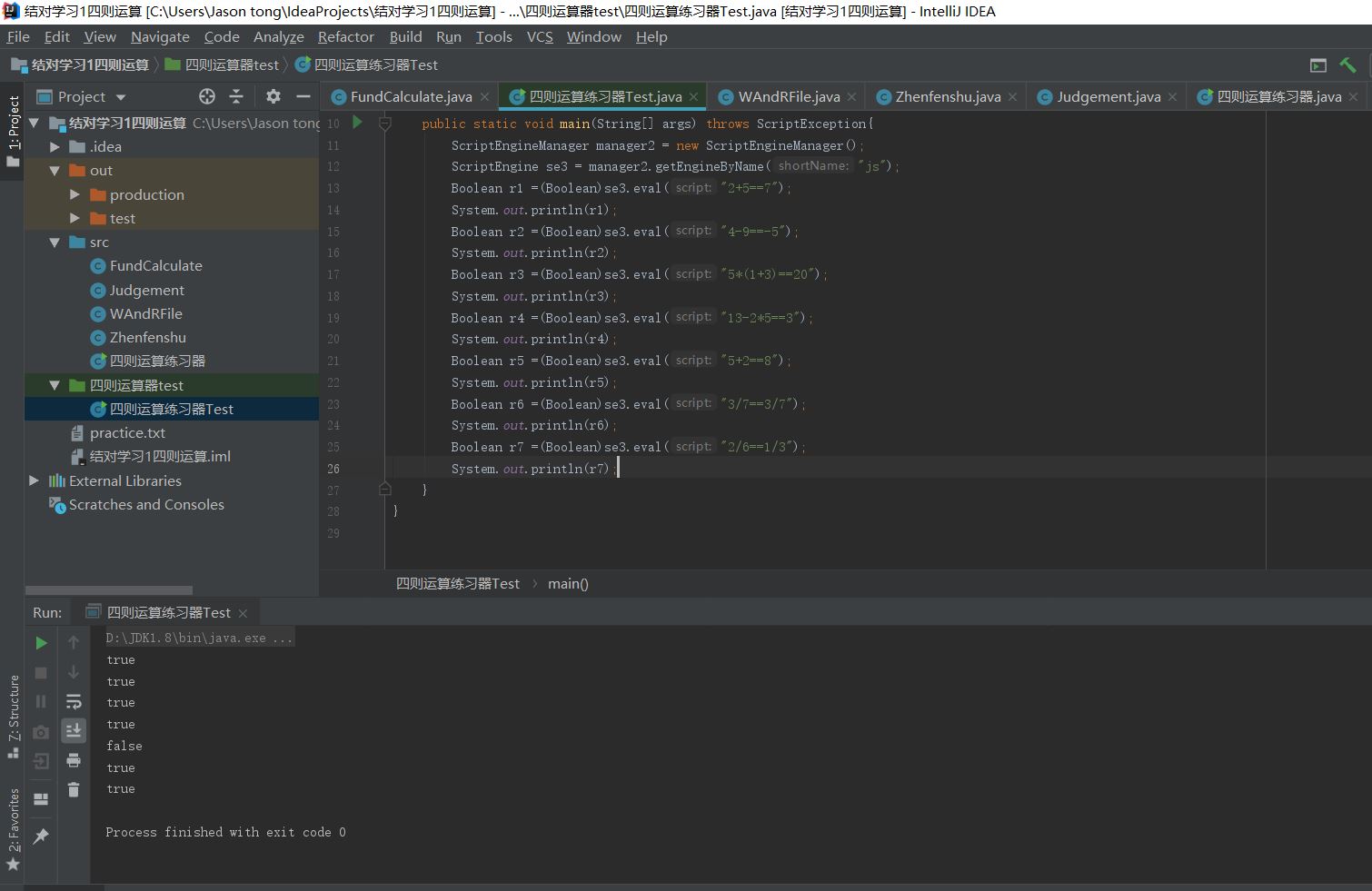The image size is (1372, 891).
Task: Close the FundCalculate.java editor tab
Action: pos(484,97)
